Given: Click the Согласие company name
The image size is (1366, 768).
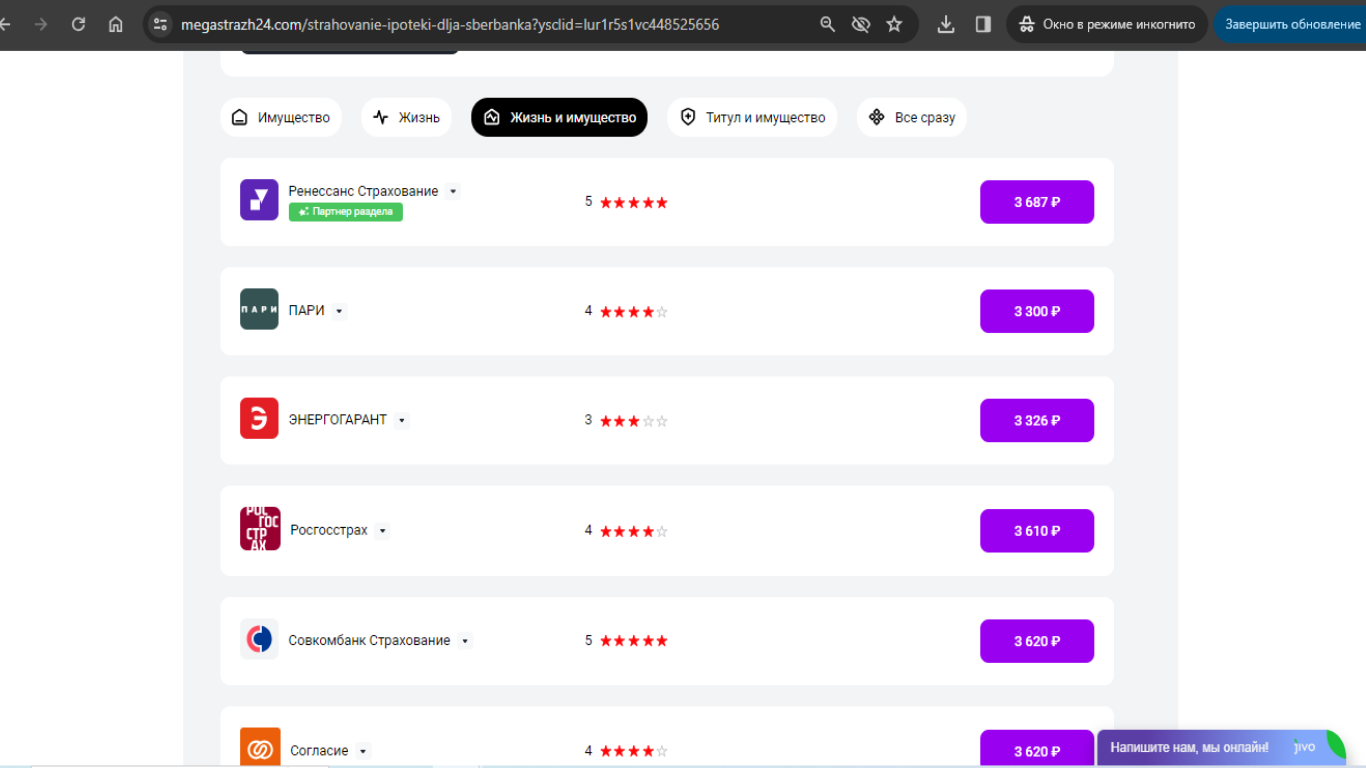Looking at the screenshot, I should [319, 751].
